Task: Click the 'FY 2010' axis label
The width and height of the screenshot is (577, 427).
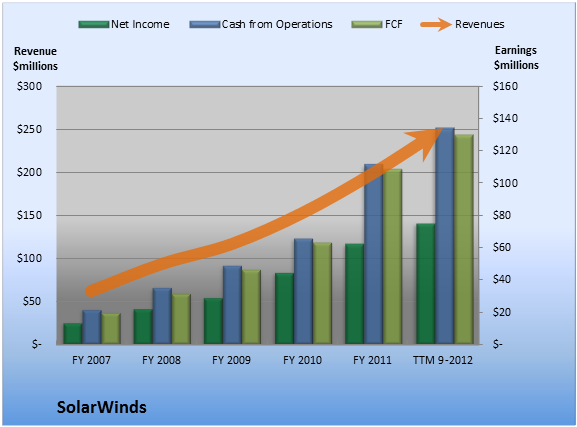Action: [302, 360]
